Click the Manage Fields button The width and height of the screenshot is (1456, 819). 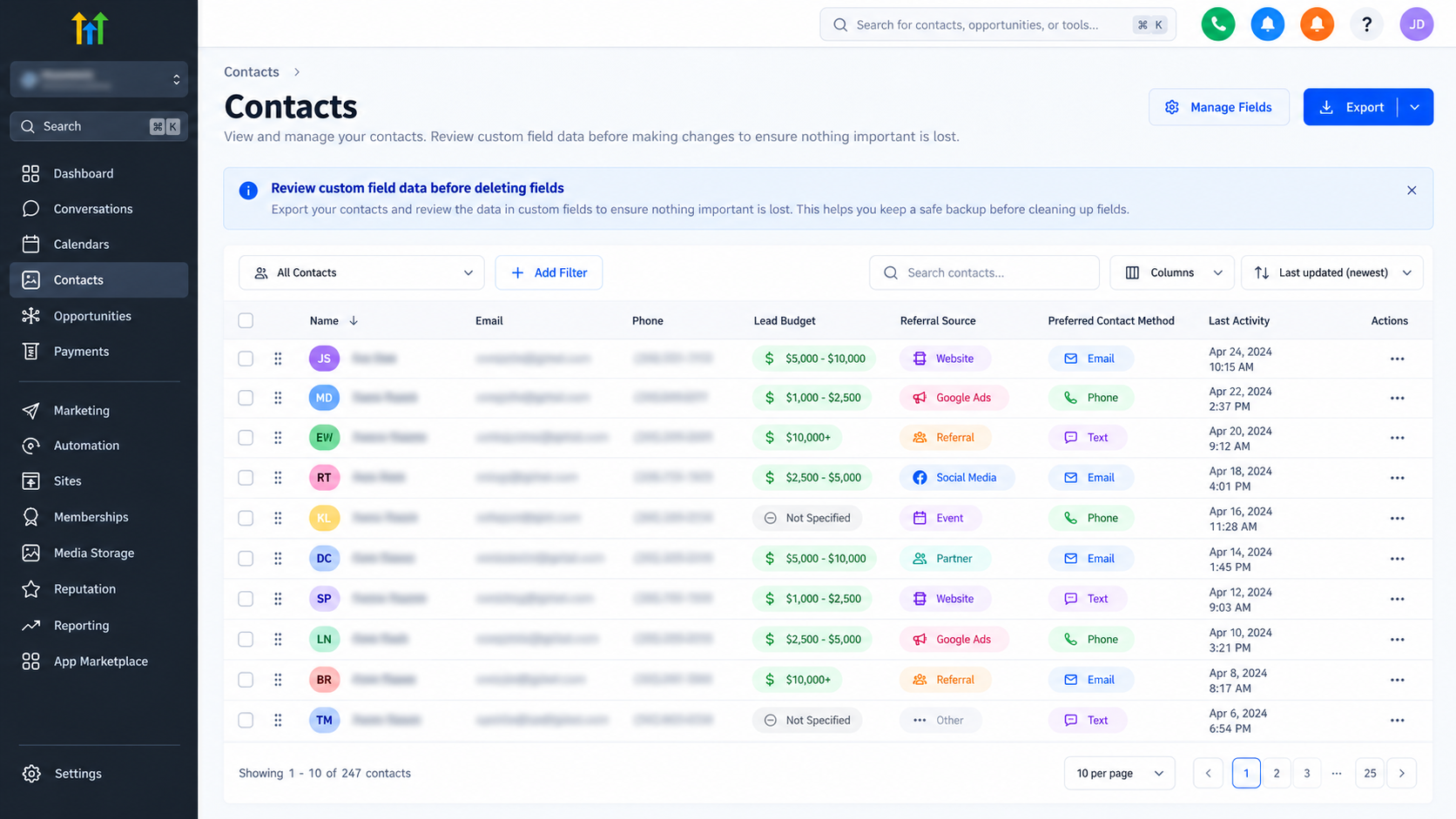click(1218, 107)
